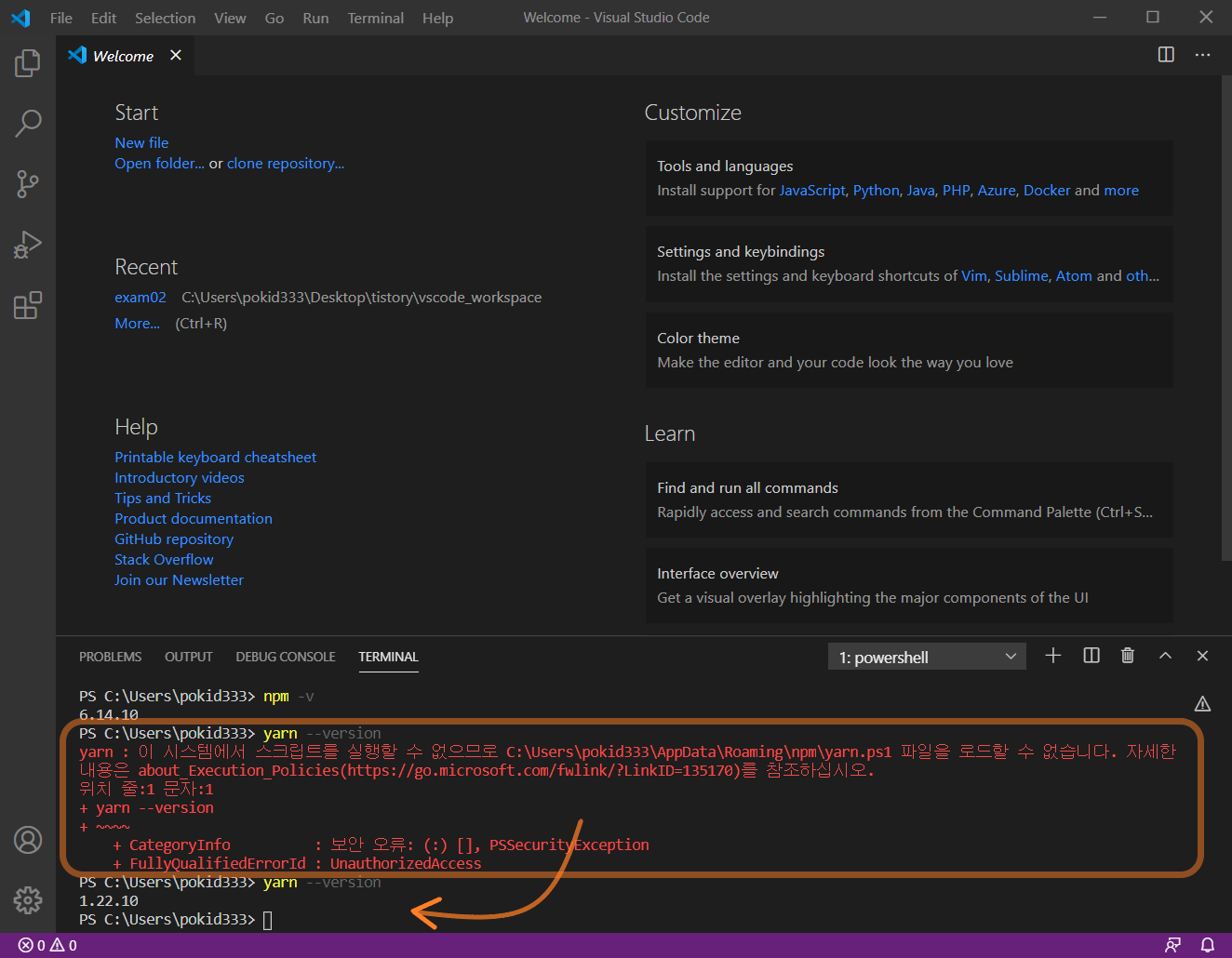Maximize the panel with up chevron

point(1165,656)
